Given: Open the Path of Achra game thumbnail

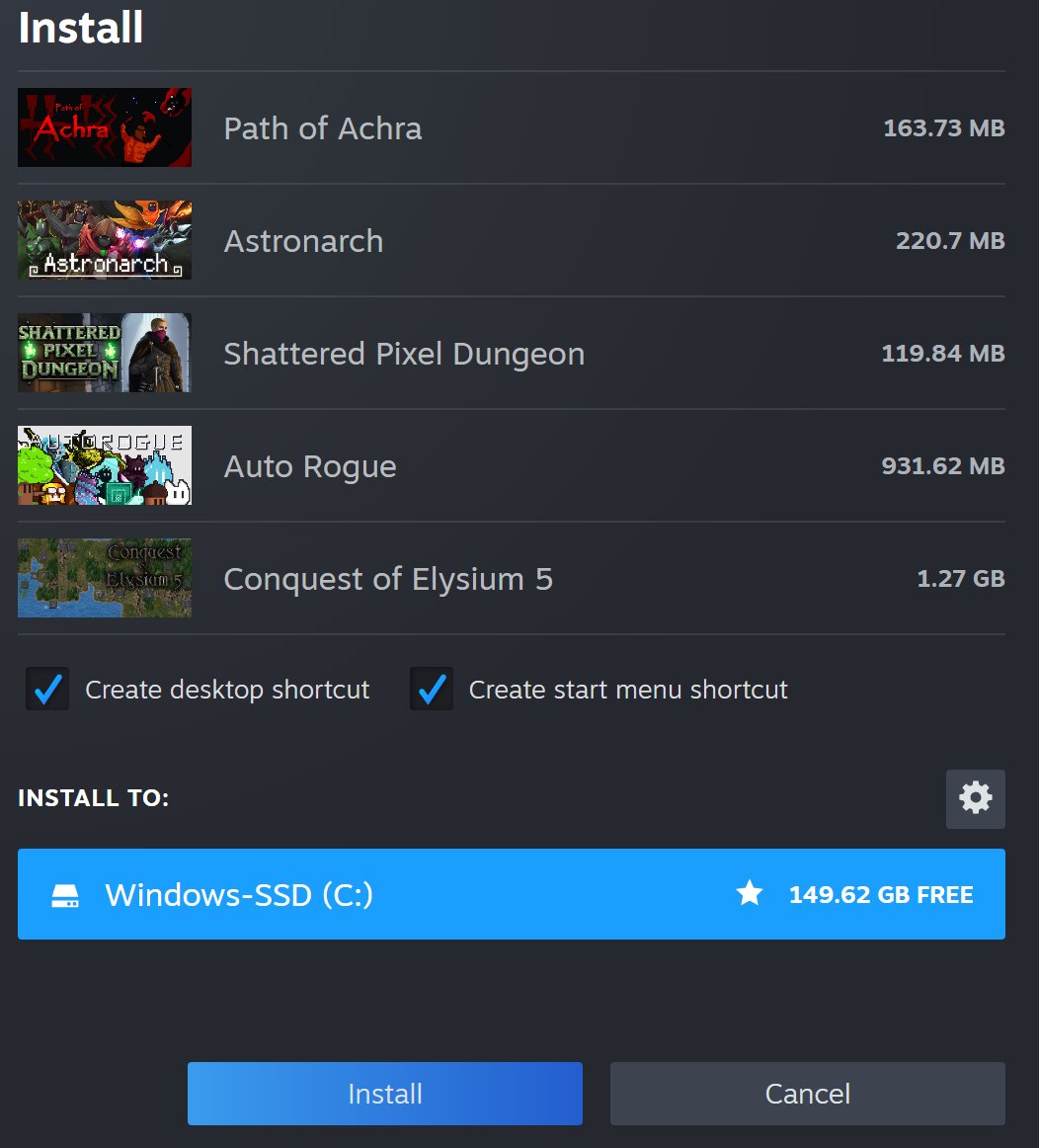Looking at the screenshot, I should (x=104, y=127).
